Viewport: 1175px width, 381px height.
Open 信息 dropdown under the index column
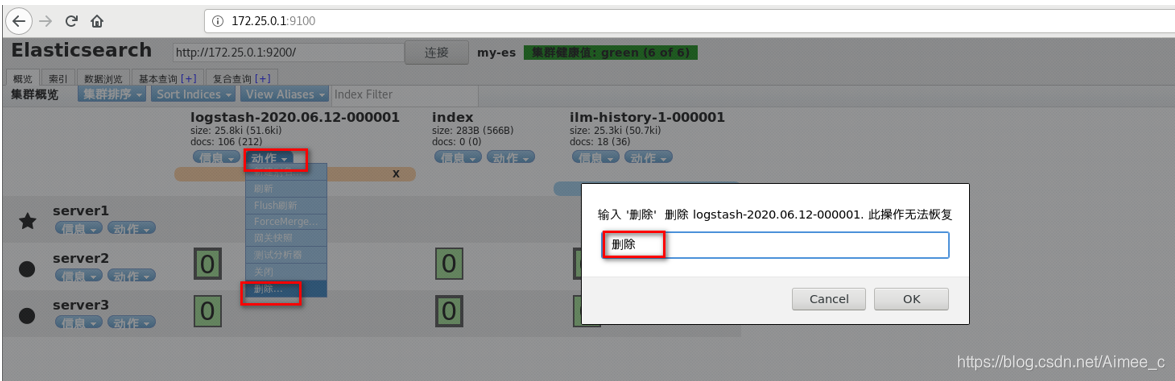(x=458, y=158)
